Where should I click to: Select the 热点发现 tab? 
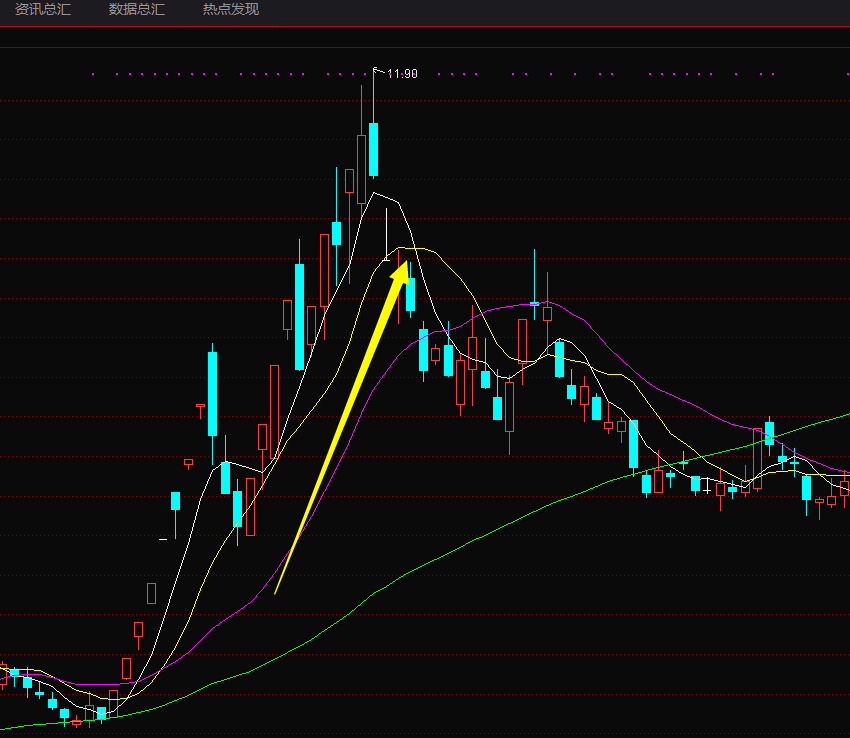coord(231,9)
